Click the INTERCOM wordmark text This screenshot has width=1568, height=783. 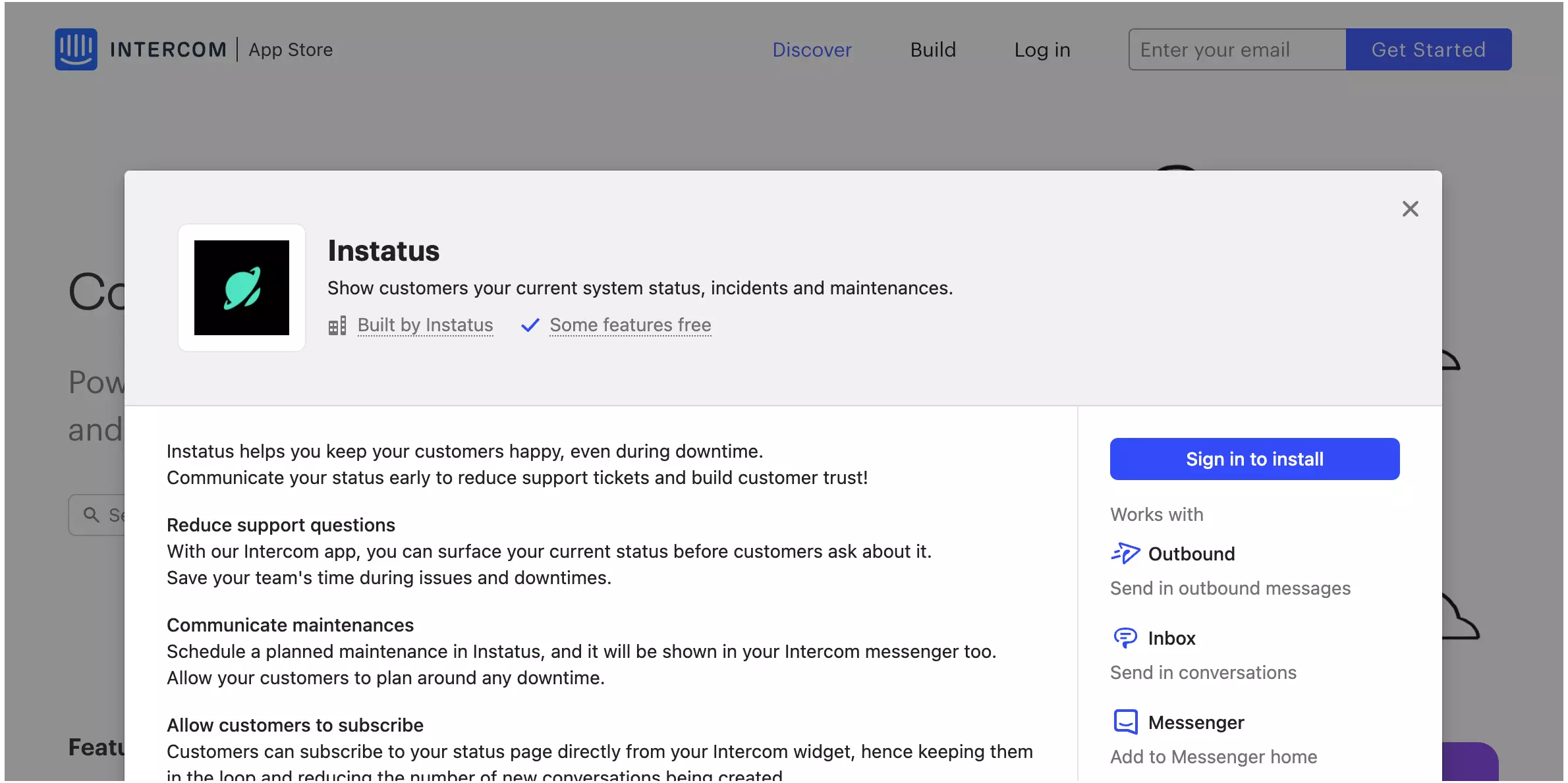[168, 50]
